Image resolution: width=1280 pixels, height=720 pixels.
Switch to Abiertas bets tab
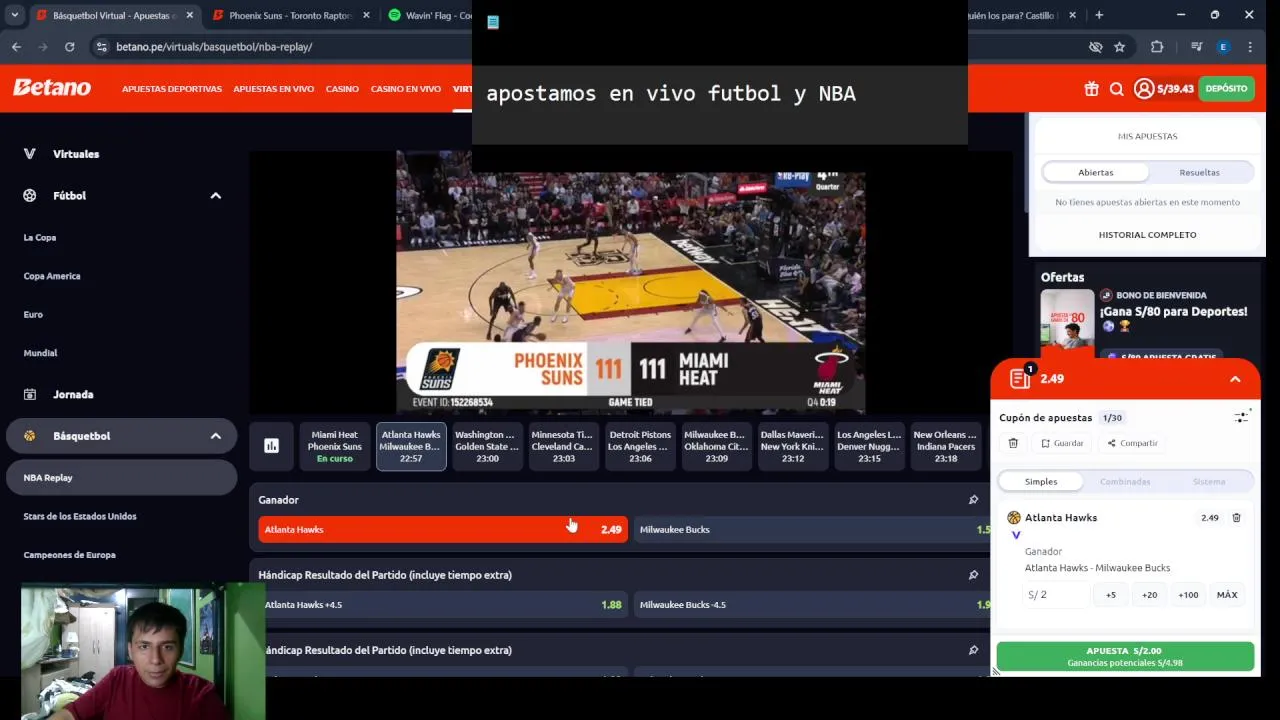click(x=1095, y=172)
